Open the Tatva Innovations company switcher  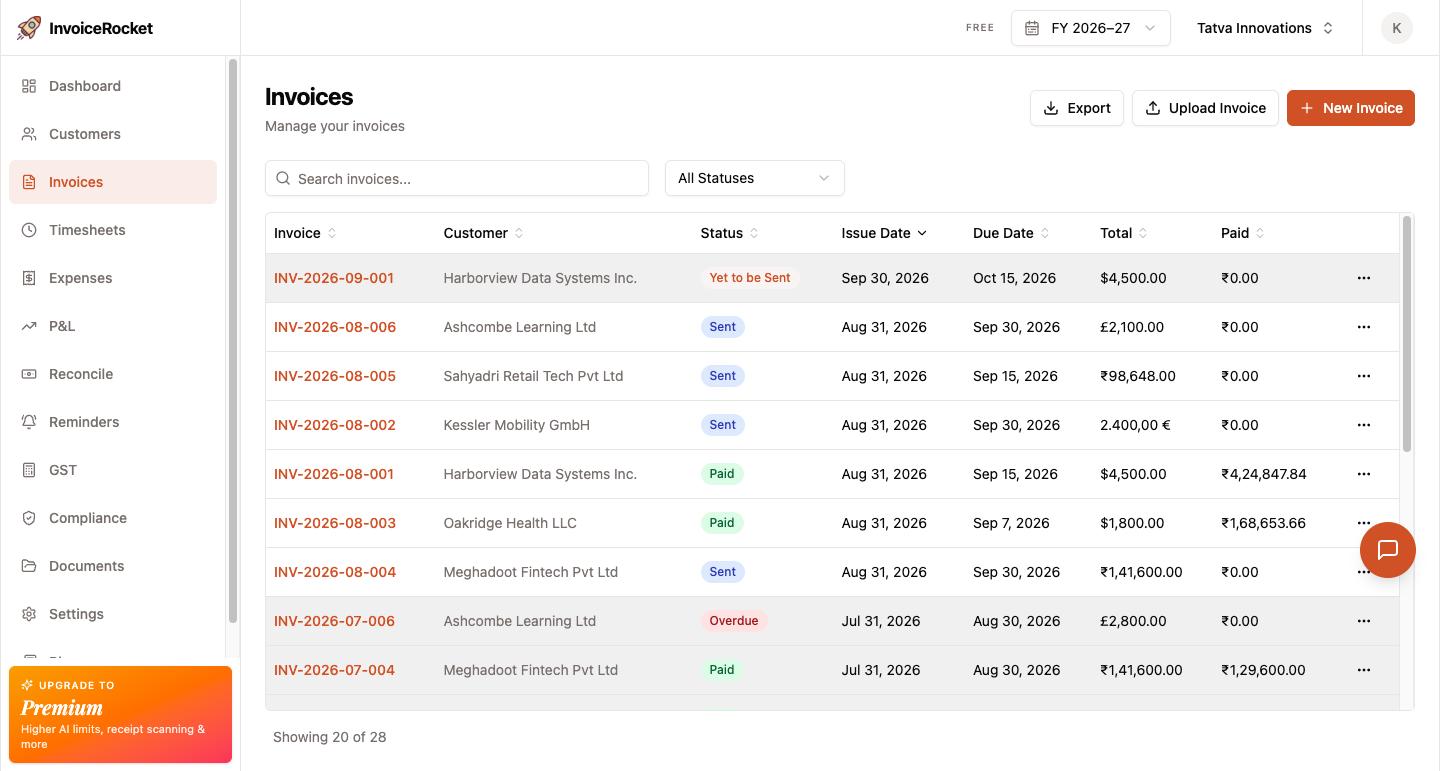(x=1266, y=28)
